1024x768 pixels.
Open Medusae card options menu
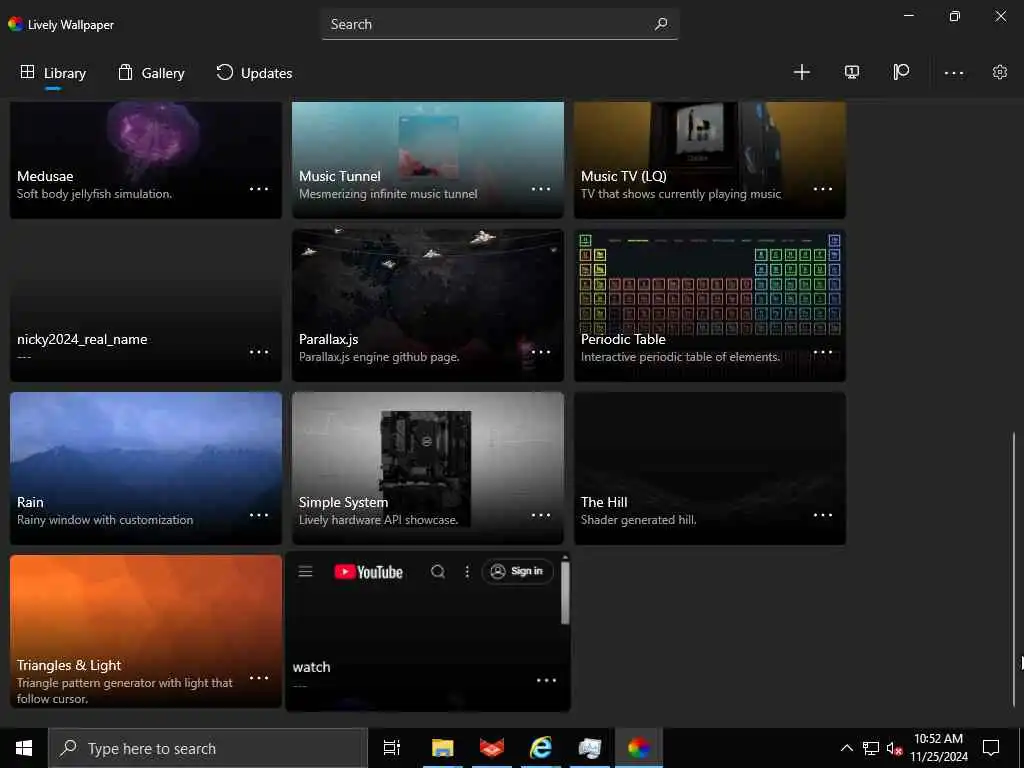(259, 189)
